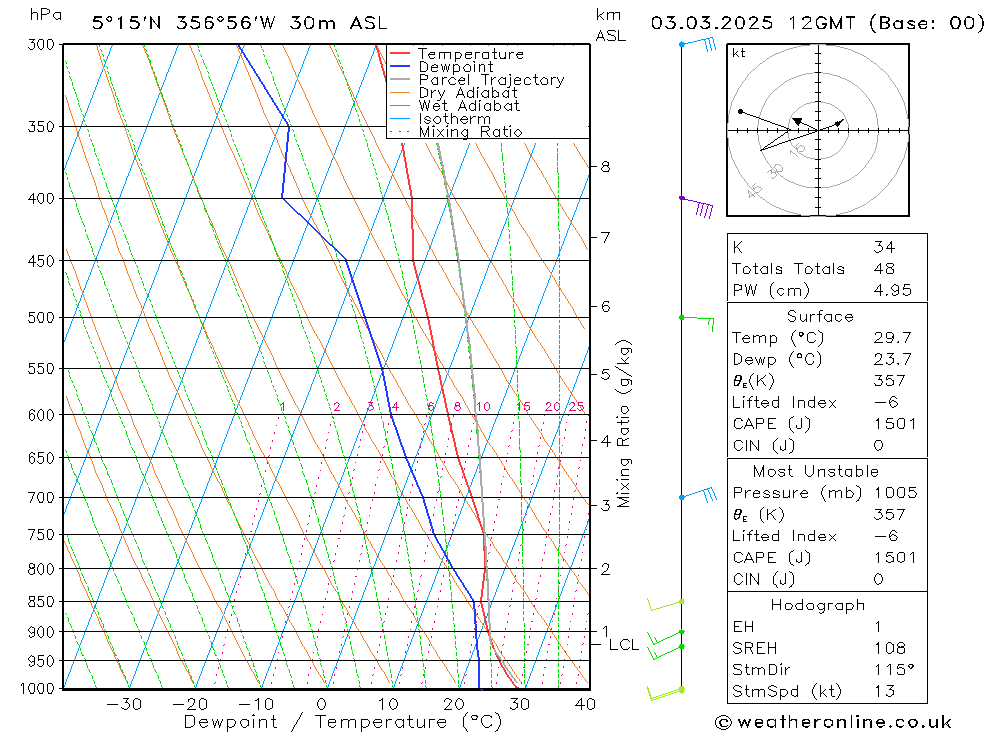Viewport: 1000px width, 733px height.
Task: Click the 1000 hPa surface wind barb
Action: (666, 693)
